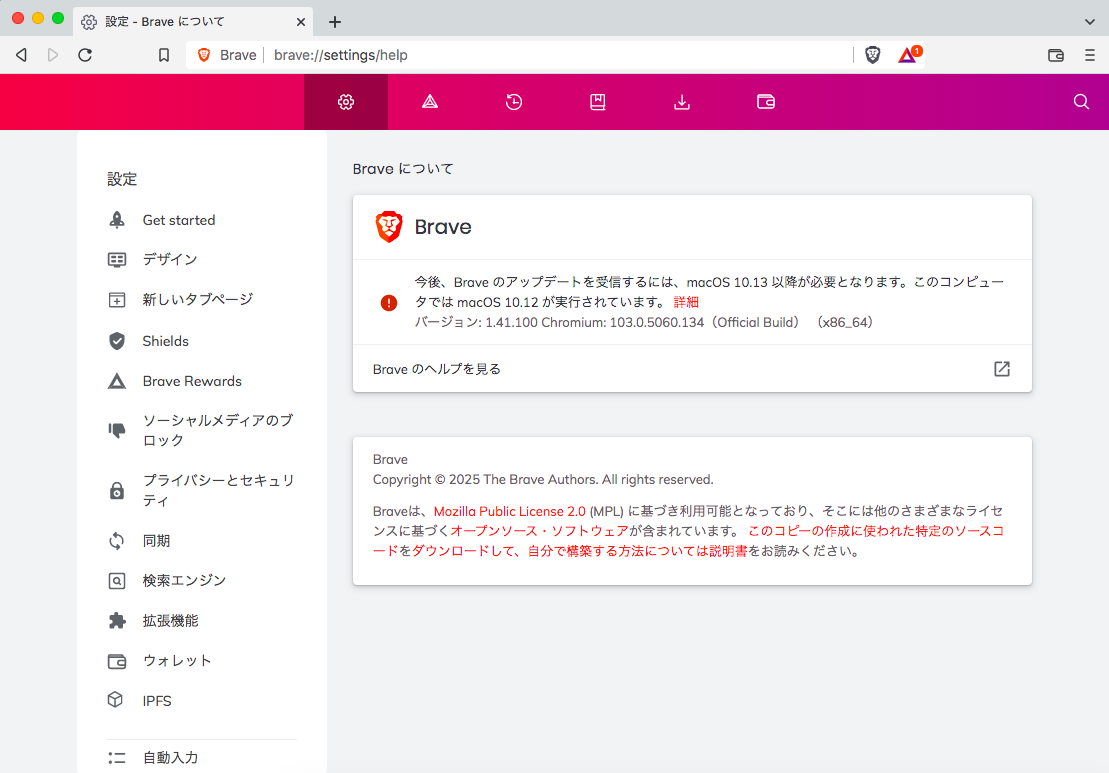Click the back navigation arrow

pyautogui.click(x=21, y=55)
